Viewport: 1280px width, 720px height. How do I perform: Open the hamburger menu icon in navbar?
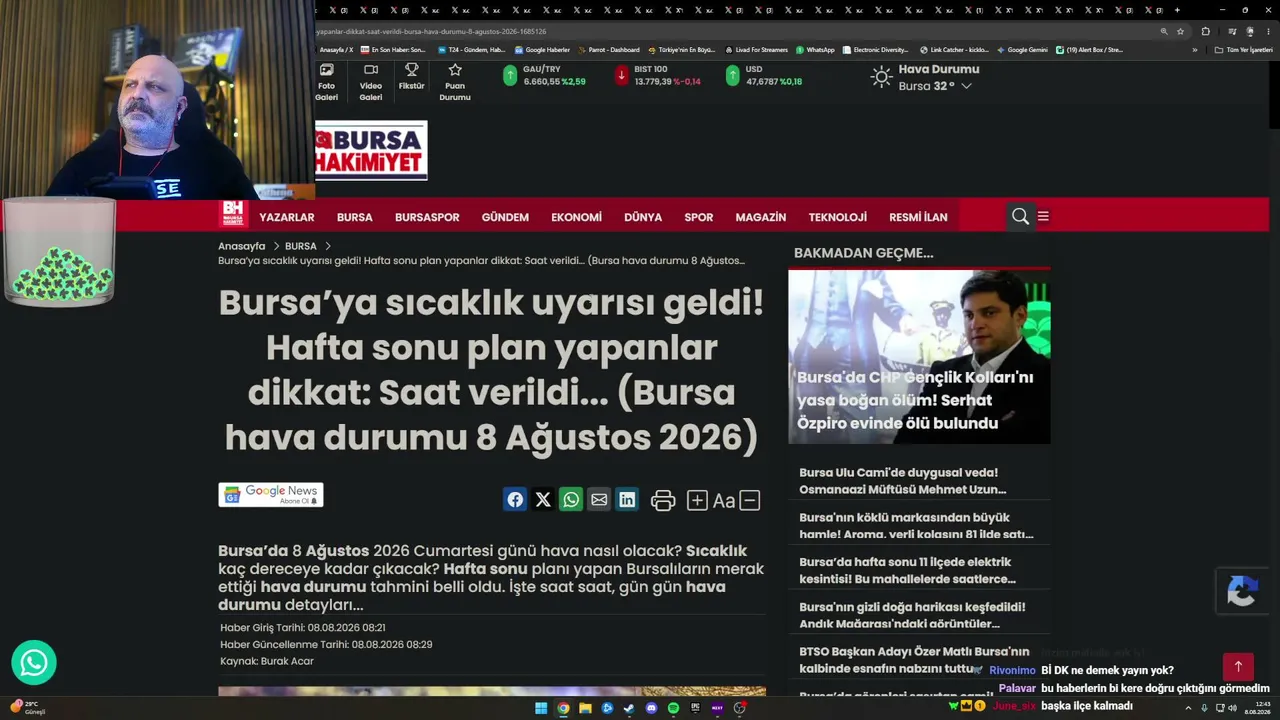tap(1043, 216)
